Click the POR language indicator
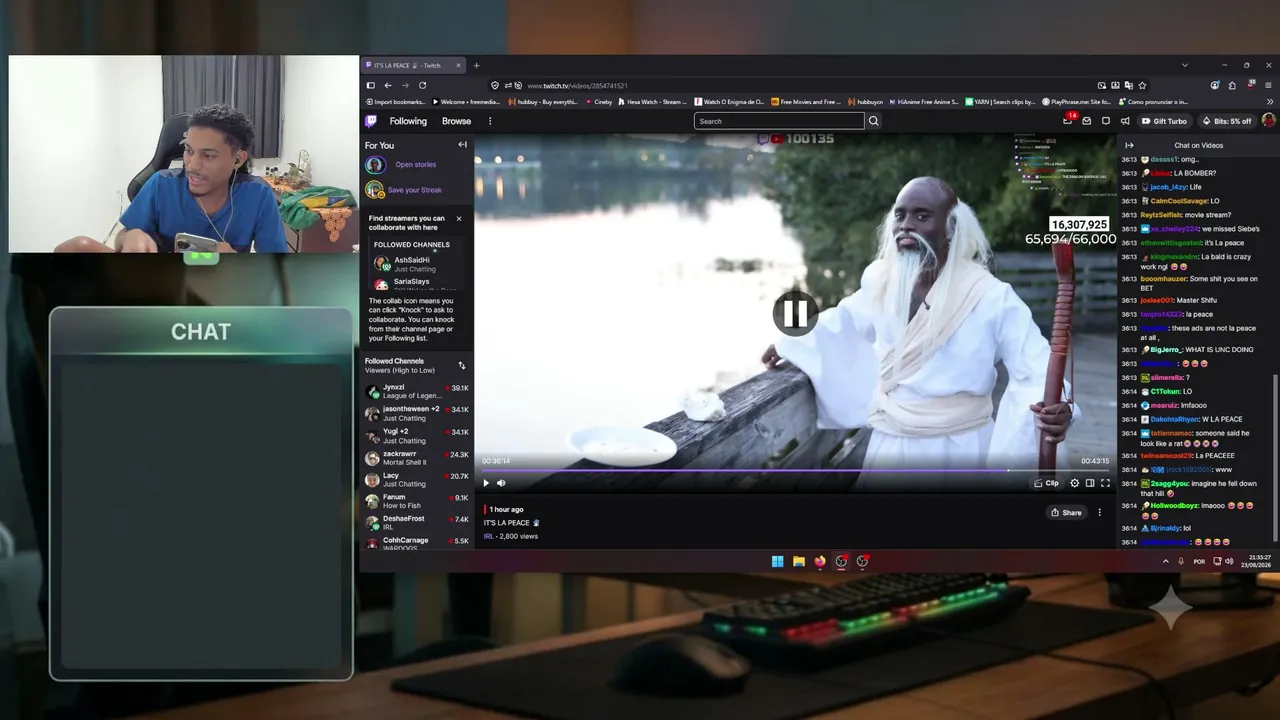1280x720 pixels. pos(1199,561)
